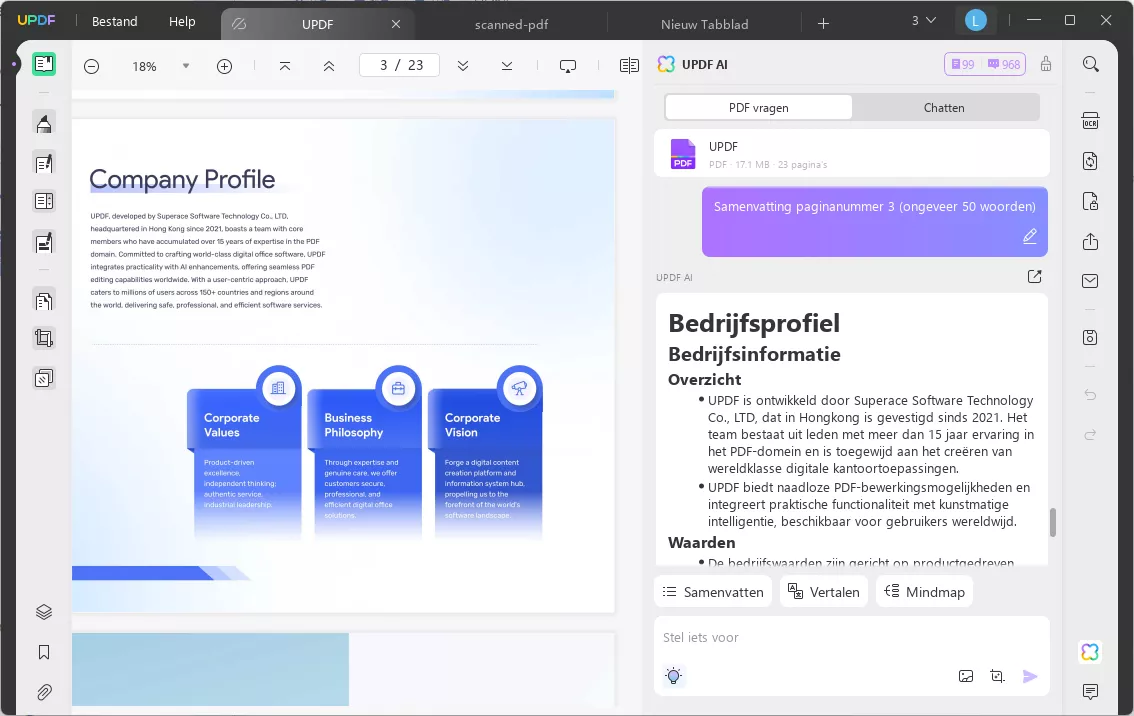Redo action arrow icon
Image resolution: width=1134 pixels, height=716 pixels.
1091,435
